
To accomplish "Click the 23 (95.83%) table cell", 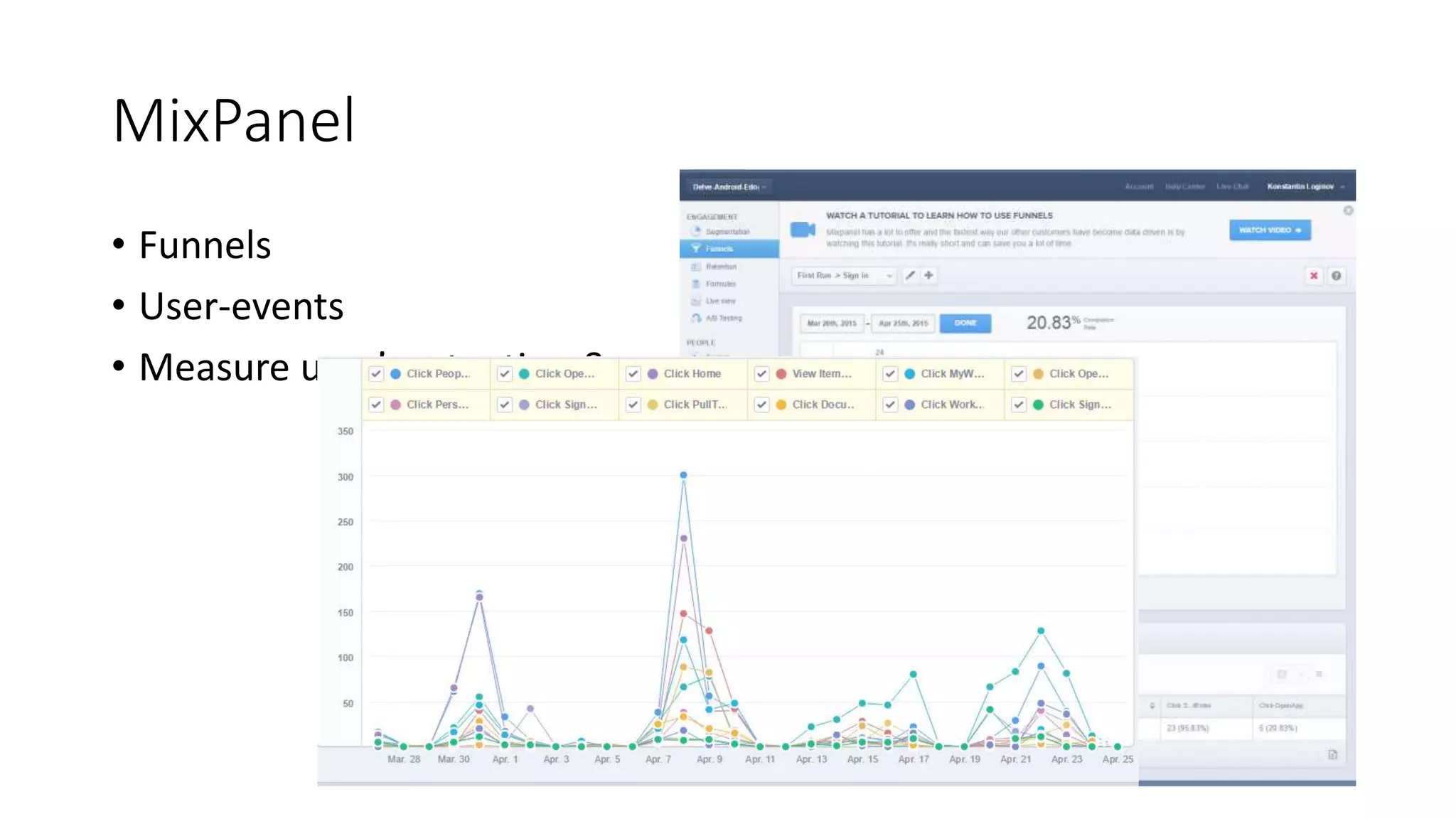I will point(1187,728).
